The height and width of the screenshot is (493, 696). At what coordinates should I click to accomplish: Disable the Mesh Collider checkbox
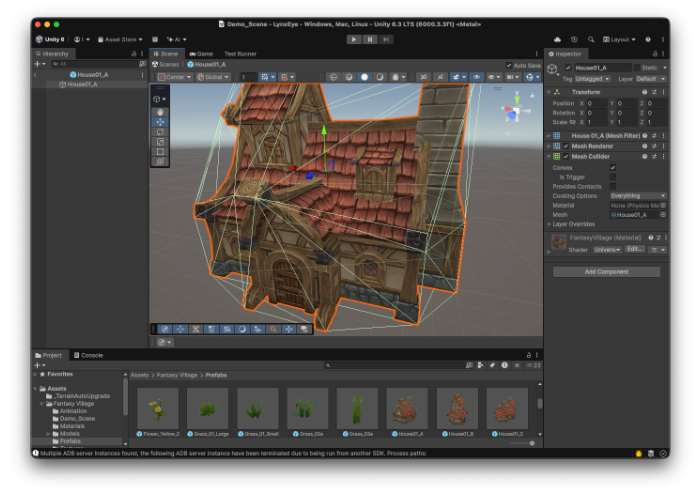pos(566,157)
